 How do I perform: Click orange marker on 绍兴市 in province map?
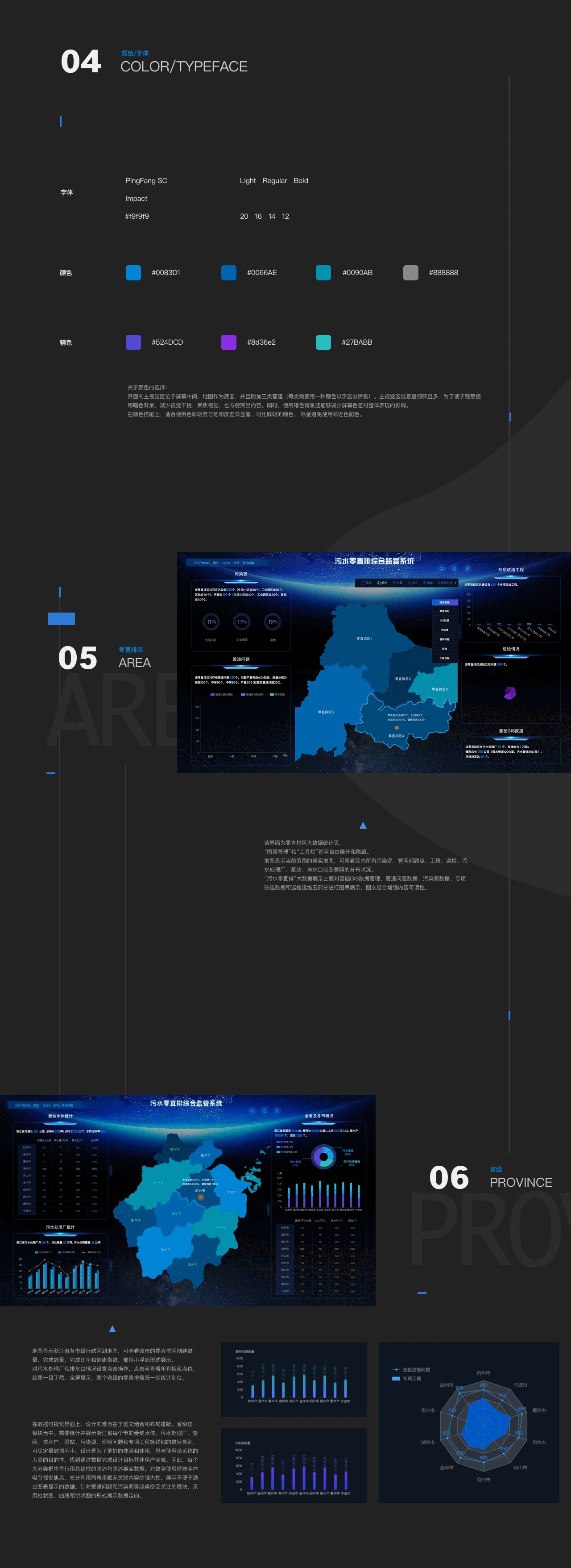coord(201,1197)
